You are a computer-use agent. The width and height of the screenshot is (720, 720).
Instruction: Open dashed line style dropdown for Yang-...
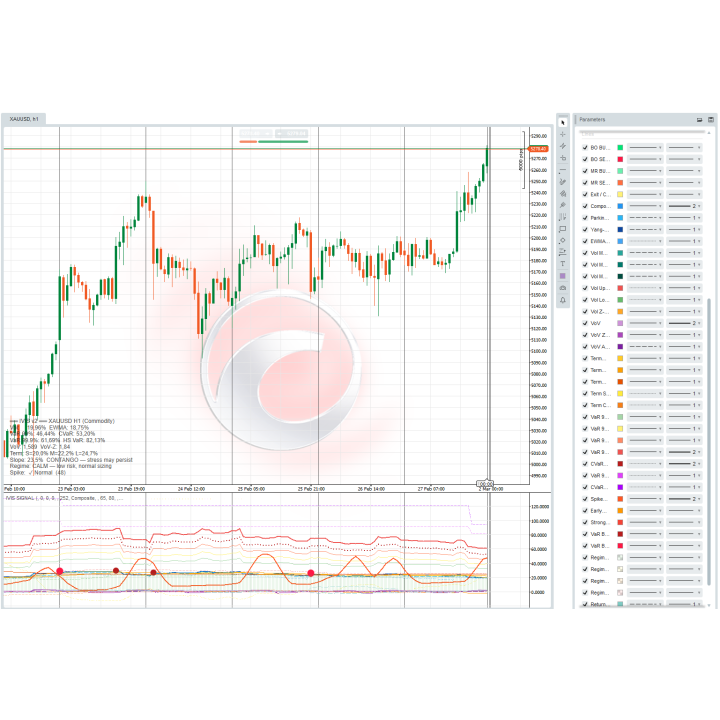point(645,230)
